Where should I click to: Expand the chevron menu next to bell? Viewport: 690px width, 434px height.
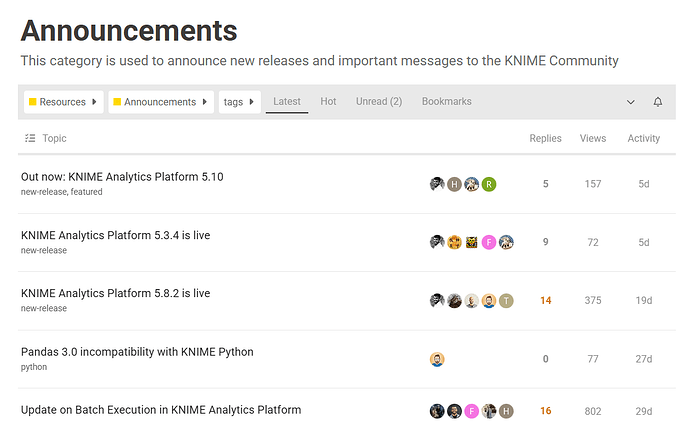pyautogui.click(x=630, y=102)
